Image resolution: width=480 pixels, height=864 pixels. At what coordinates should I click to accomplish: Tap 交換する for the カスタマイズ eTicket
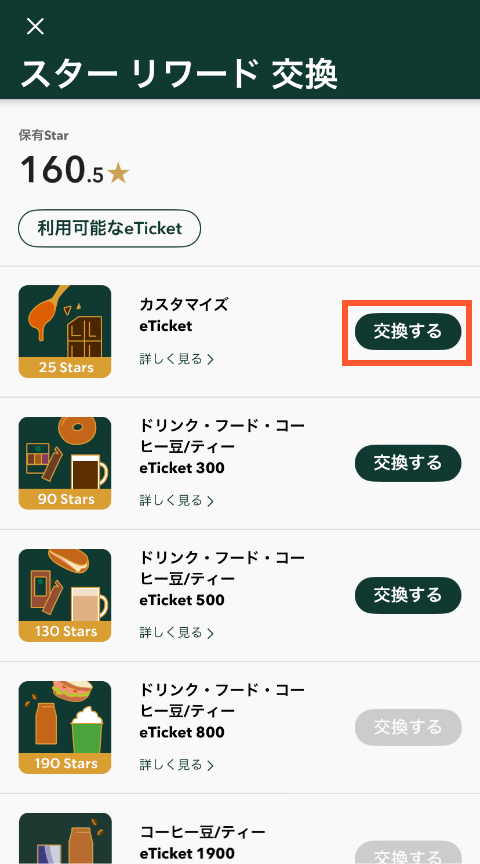pos(408,332)
